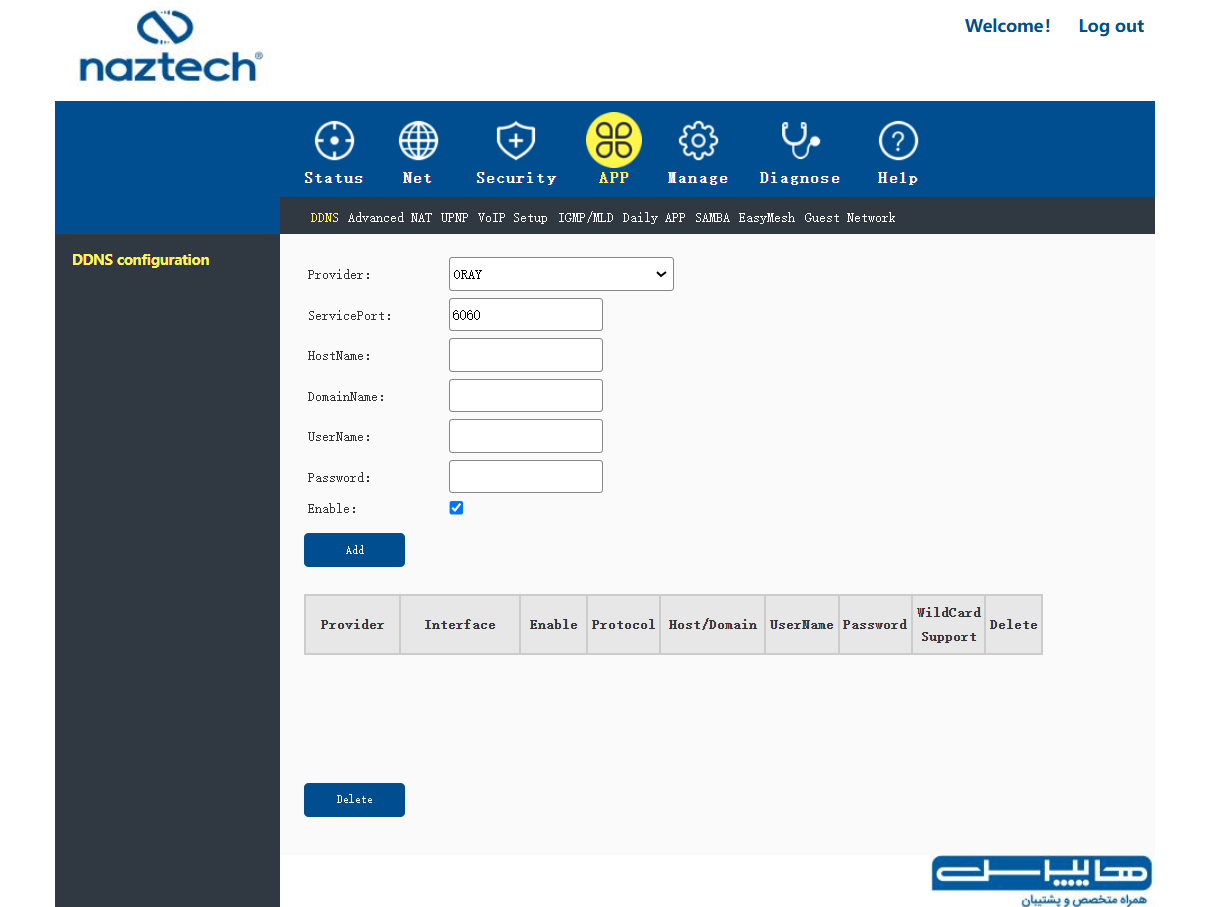This screenshot has width=1216, height=907.
Task: Focus the ServicePort field containing 6060
Action: click(x=526, y=314)
